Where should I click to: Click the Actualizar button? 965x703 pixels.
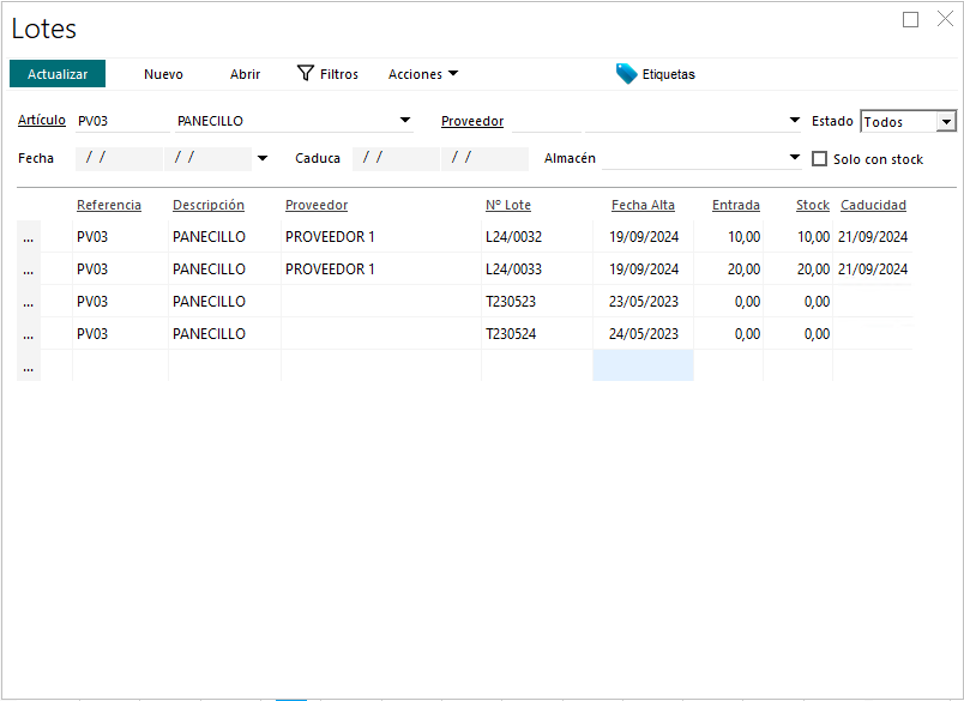tap(57, 74)
